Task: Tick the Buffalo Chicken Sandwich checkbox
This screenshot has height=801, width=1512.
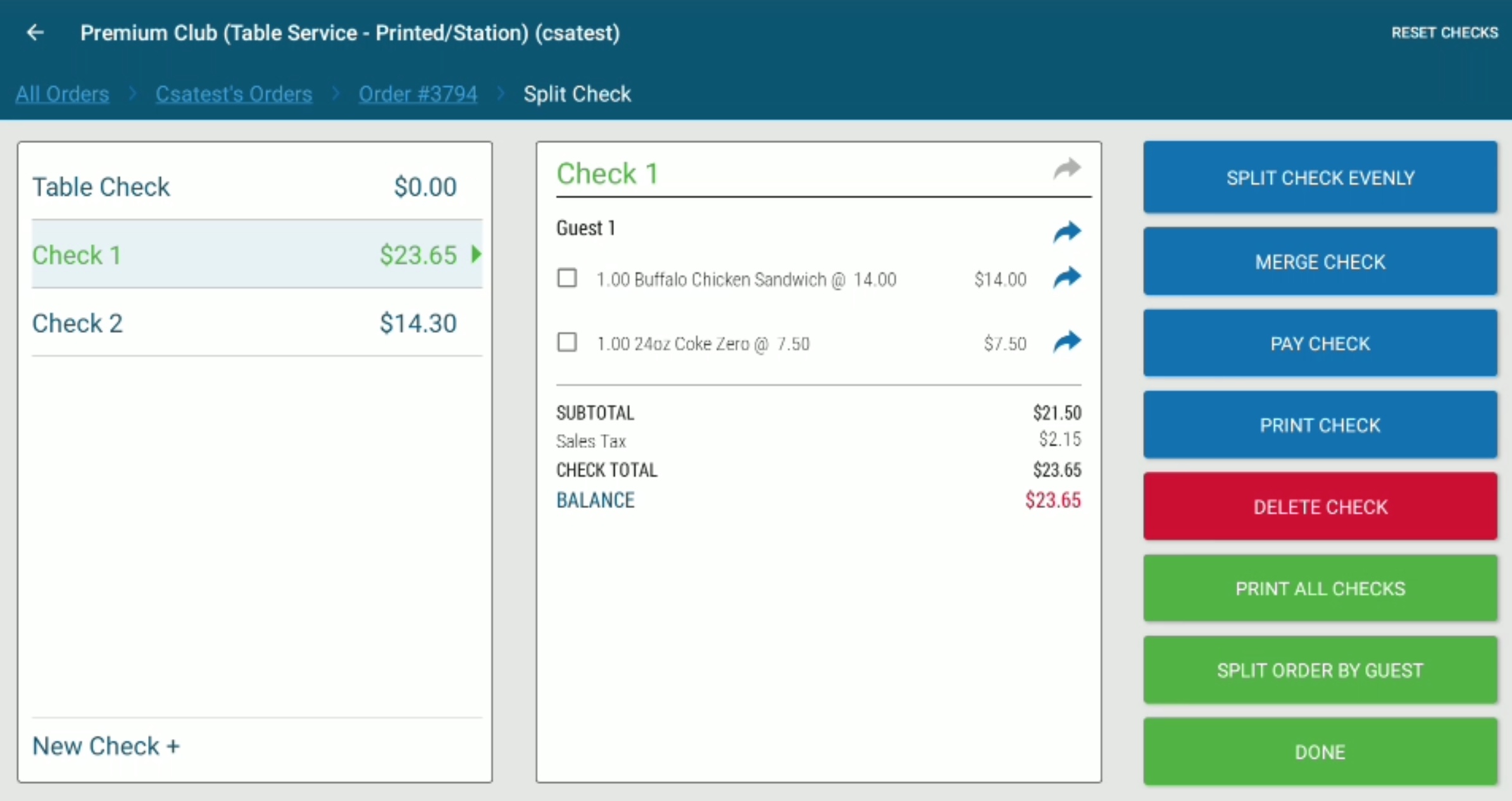Action: [x=567, y=278]
